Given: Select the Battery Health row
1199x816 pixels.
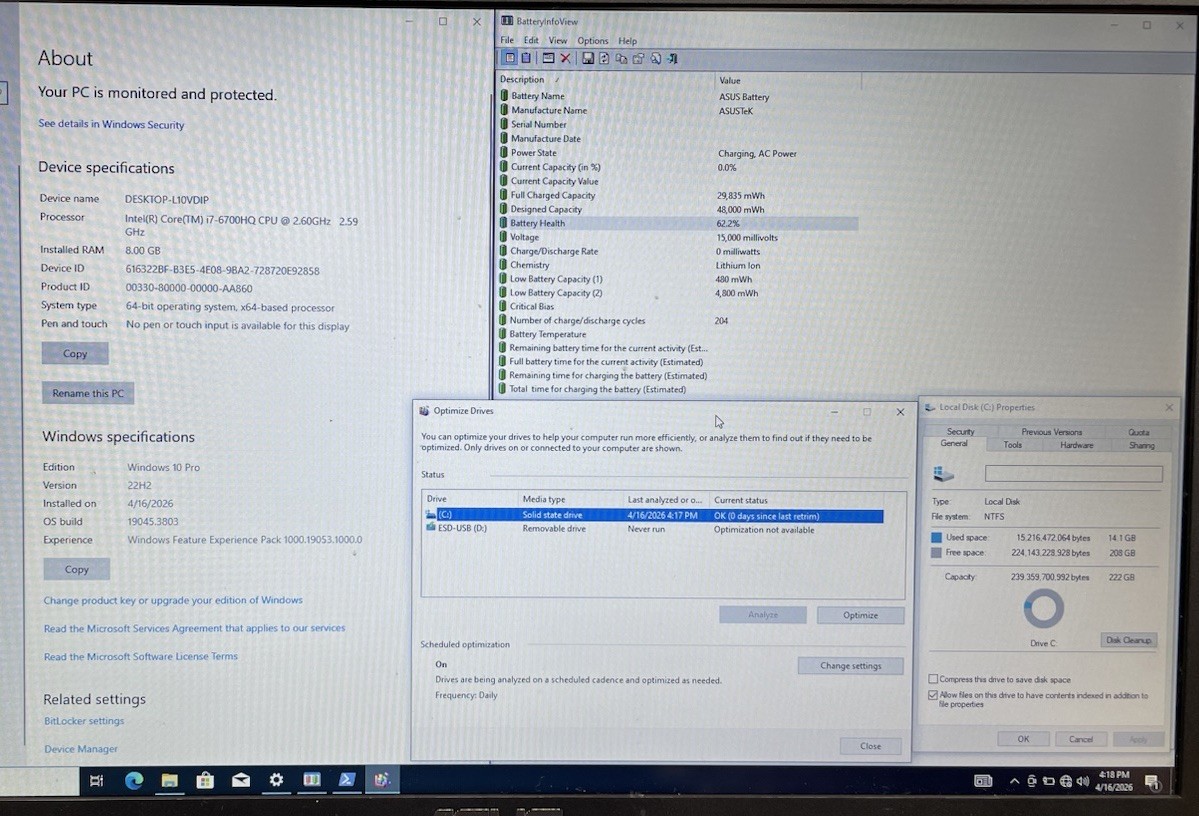Looking at the screenshot, I should 677,223.
